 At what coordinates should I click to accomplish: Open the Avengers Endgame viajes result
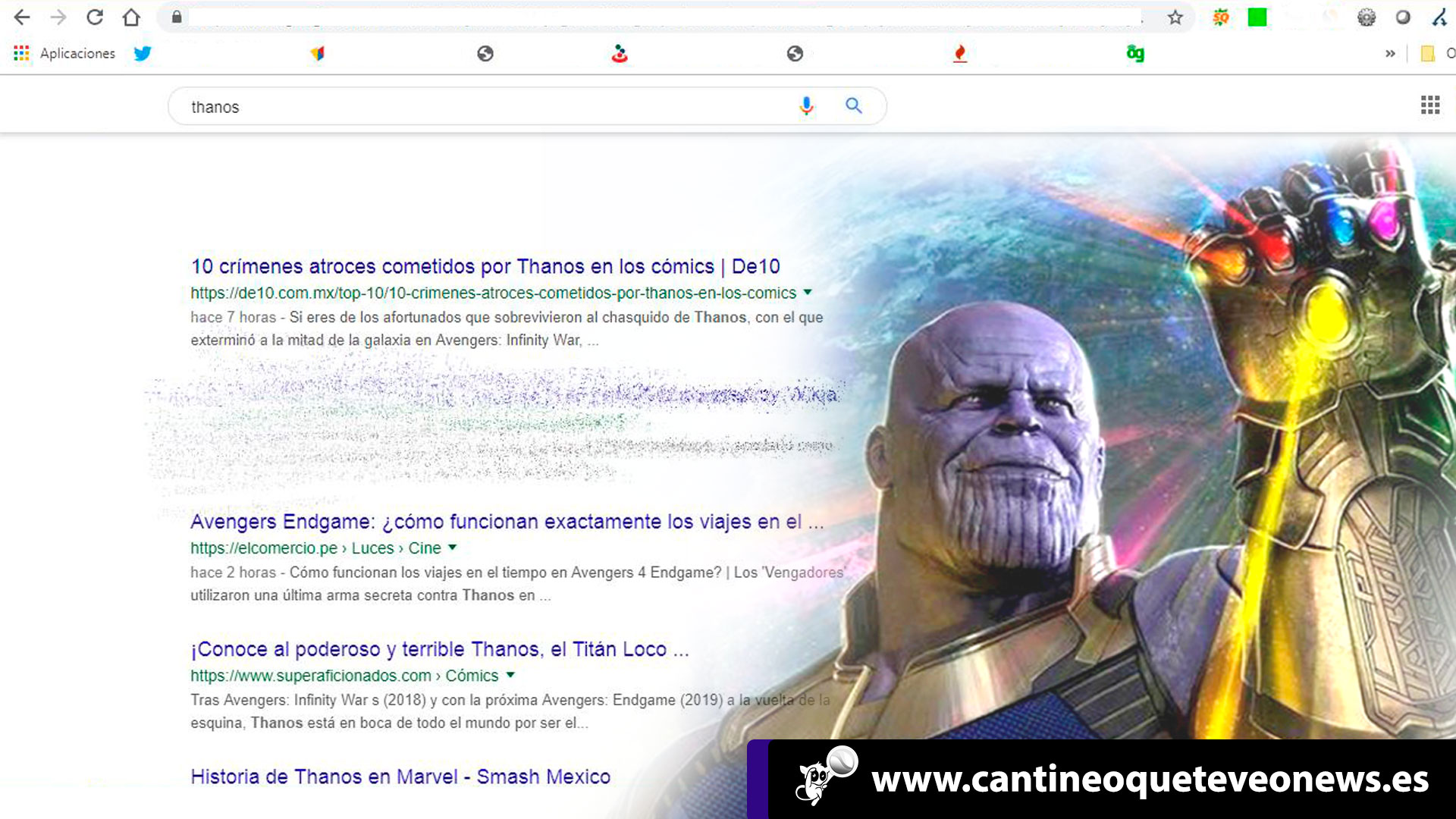click(507, 522)
